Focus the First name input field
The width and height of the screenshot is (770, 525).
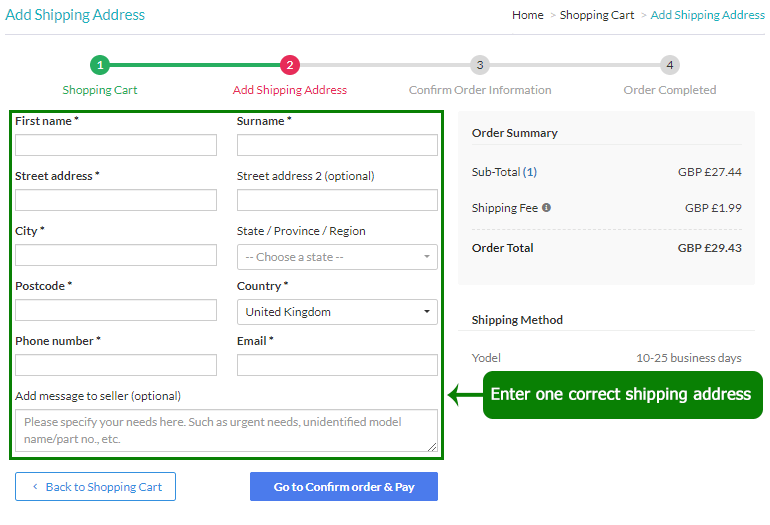coord(116,146)
